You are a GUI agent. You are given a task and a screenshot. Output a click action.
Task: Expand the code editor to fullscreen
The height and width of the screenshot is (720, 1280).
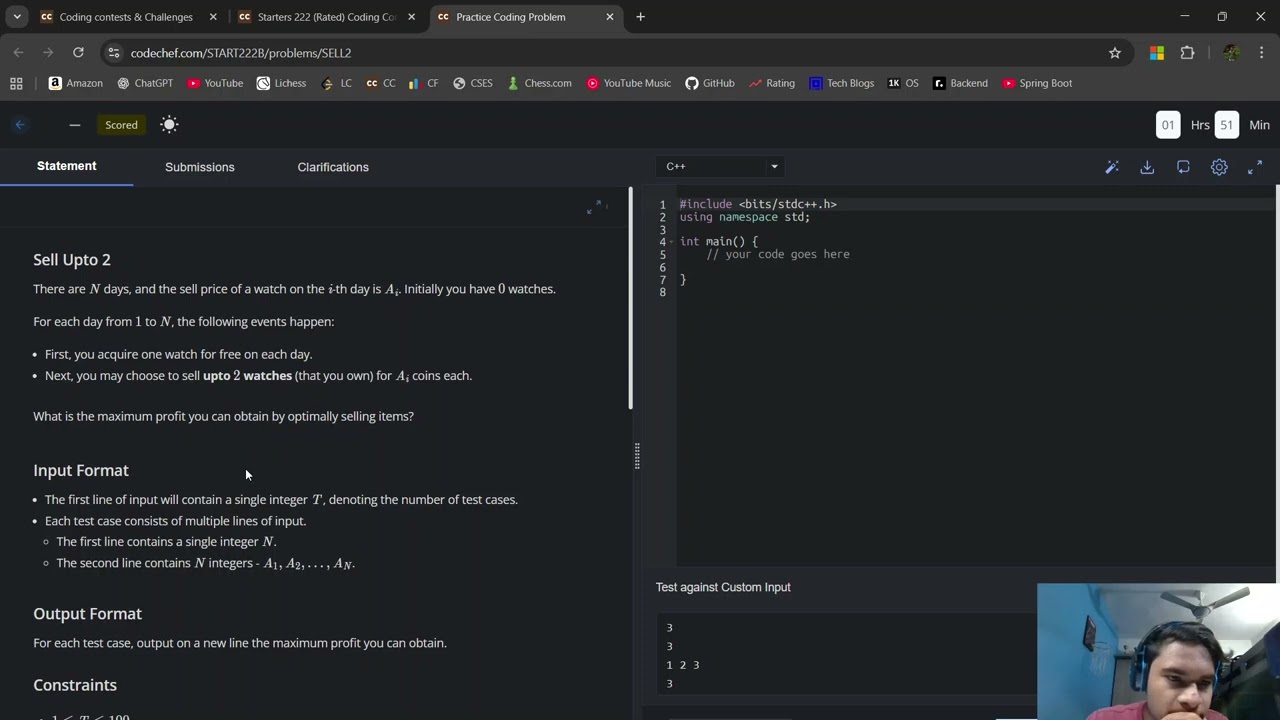1255,167
